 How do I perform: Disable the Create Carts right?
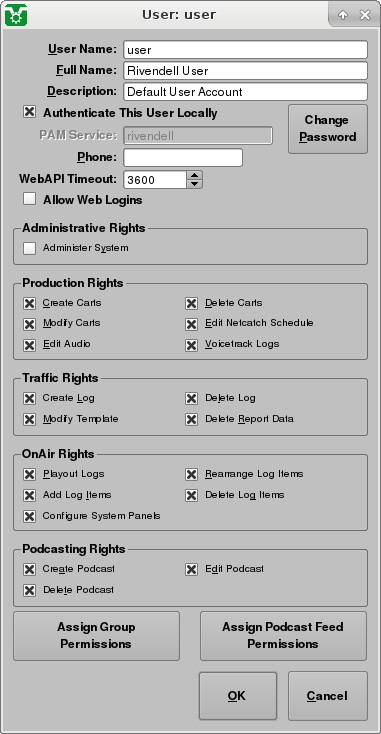click(29, 303)
